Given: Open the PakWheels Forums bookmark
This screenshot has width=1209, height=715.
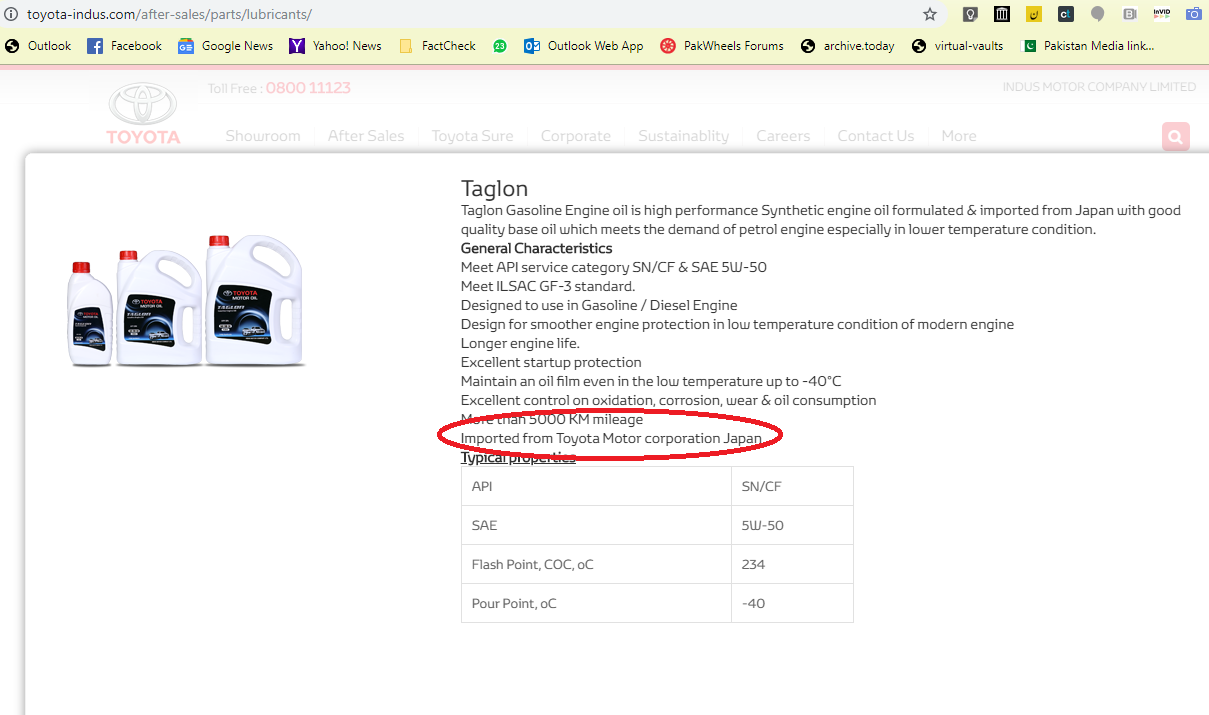Looking at the screenshot, I should 722,46.
